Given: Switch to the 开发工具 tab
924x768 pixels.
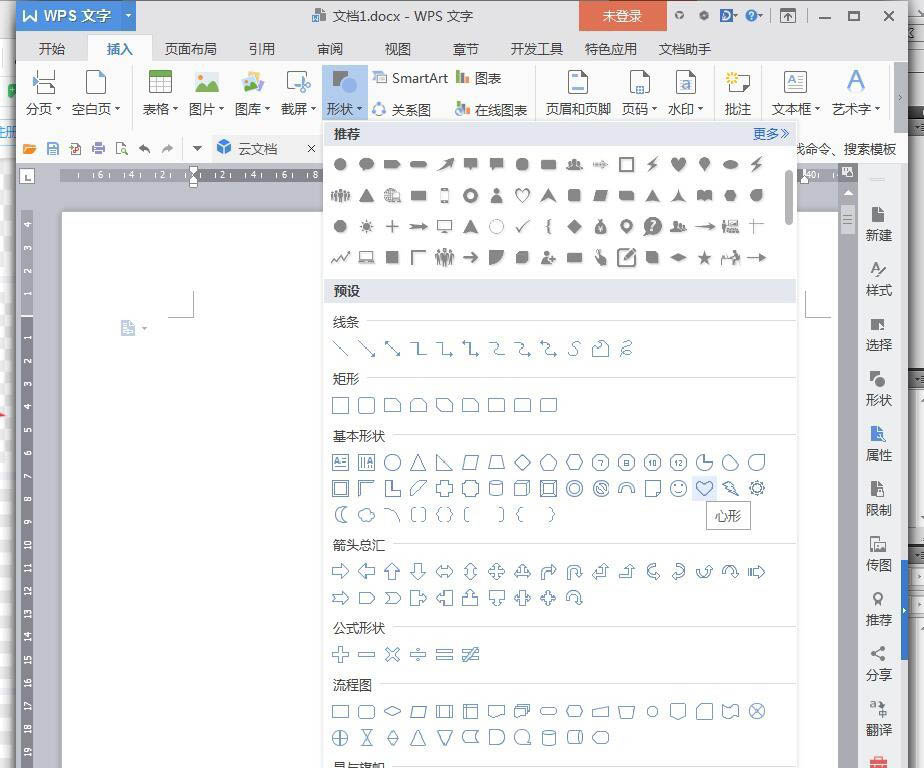Looking at the screenshot, I should pos(536,49).
